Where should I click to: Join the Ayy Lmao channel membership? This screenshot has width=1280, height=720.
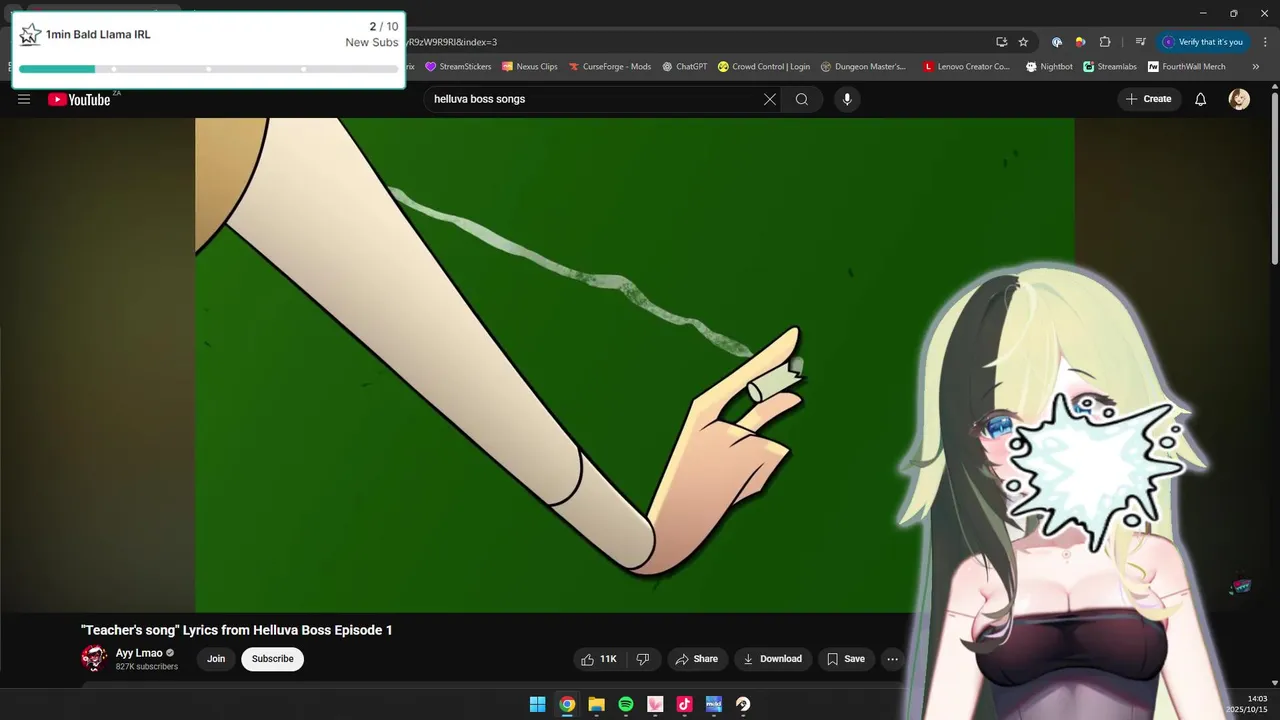point(216,659)
